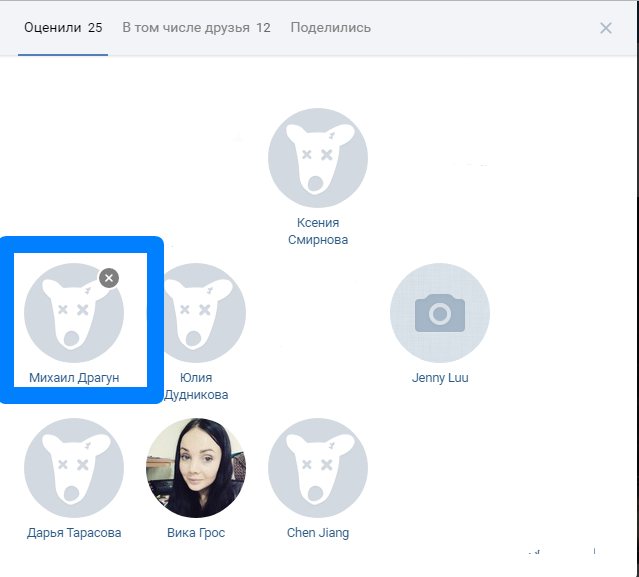Open Михаил Драгун's avatar
This screenshot has height=577, width=639.
coord(74,313)
